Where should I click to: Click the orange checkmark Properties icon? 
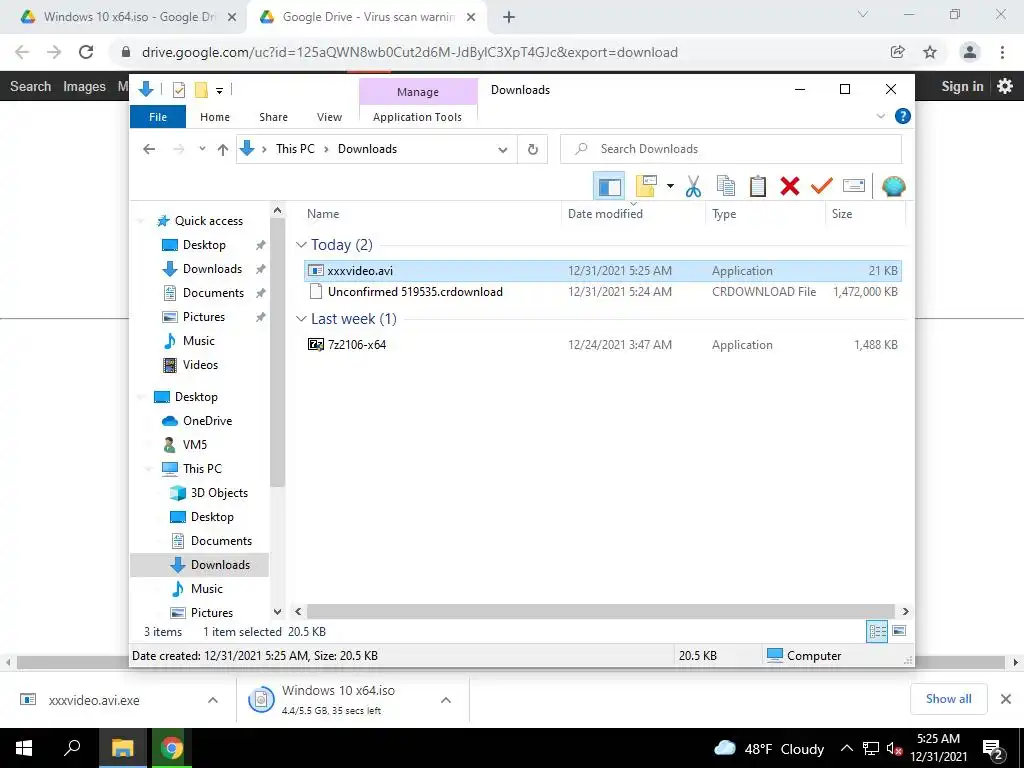[822, 186]
